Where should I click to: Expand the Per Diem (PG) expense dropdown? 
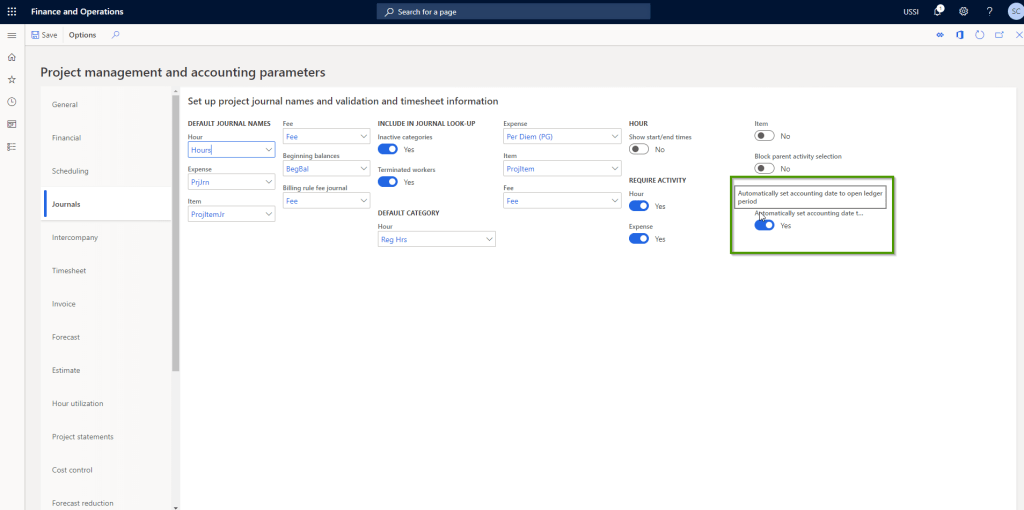[613, 136]
